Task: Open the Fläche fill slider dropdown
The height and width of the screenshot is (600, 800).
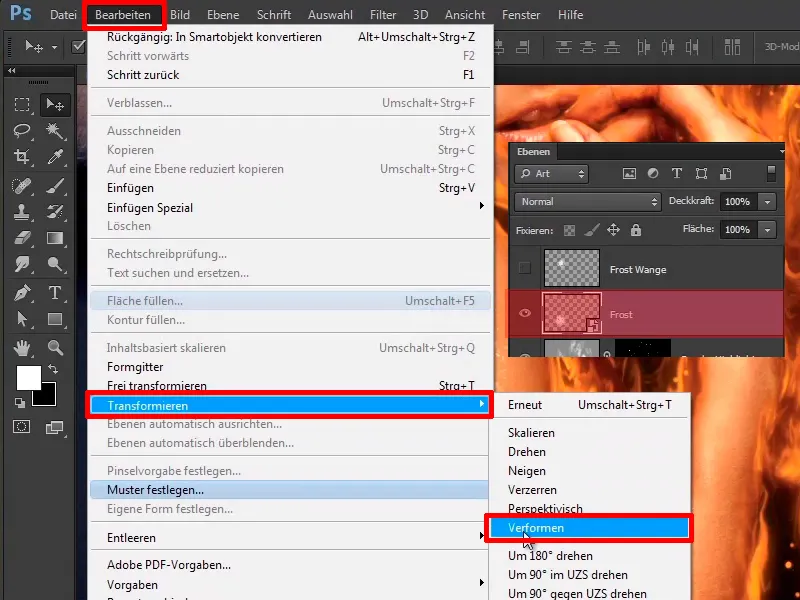Action: tap(767, 230)
